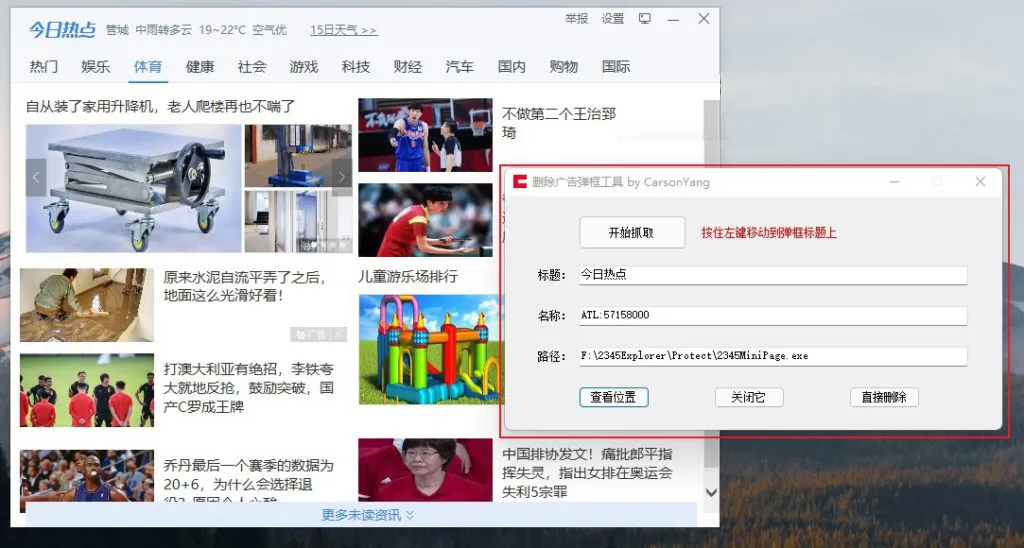Viewport: 1024px width, 548px height.
Task: Close the 今日热点 popup window
Action: [x=703, y=19]
